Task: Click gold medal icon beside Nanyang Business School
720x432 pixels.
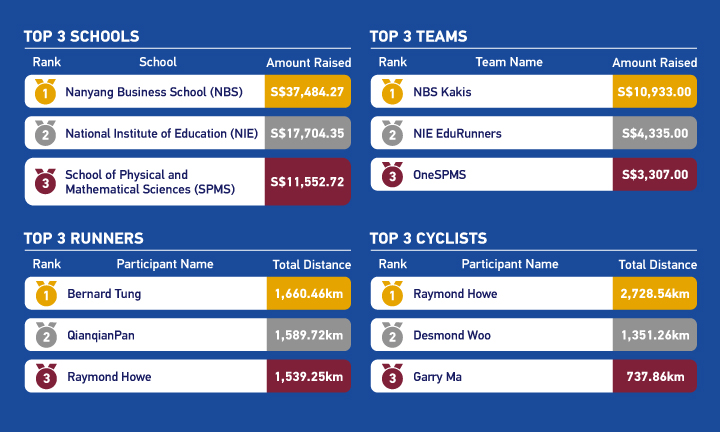Action: point(43,92)
